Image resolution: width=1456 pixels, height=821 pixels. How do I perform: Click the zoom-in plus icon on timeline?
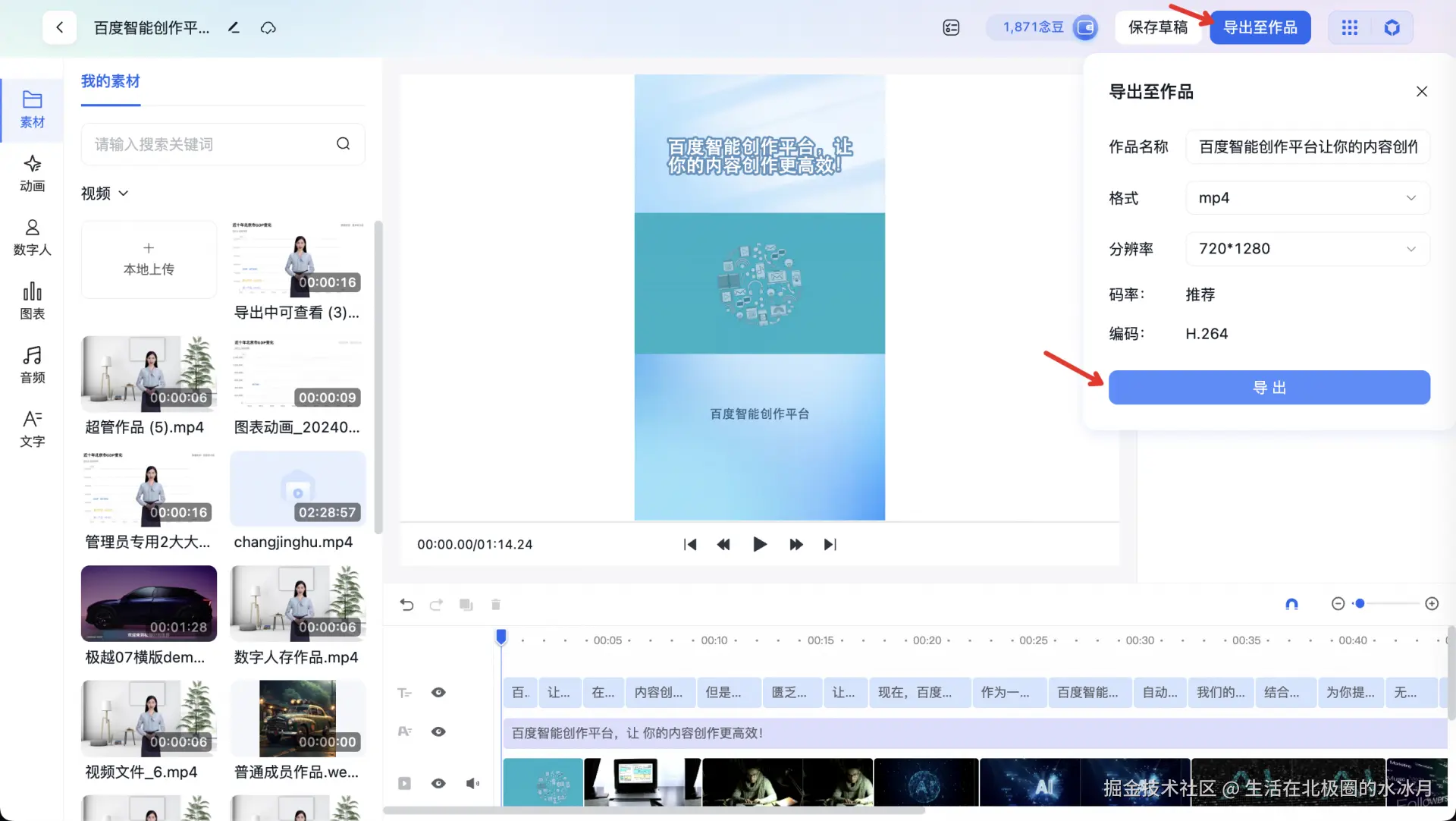point(1432,604)
